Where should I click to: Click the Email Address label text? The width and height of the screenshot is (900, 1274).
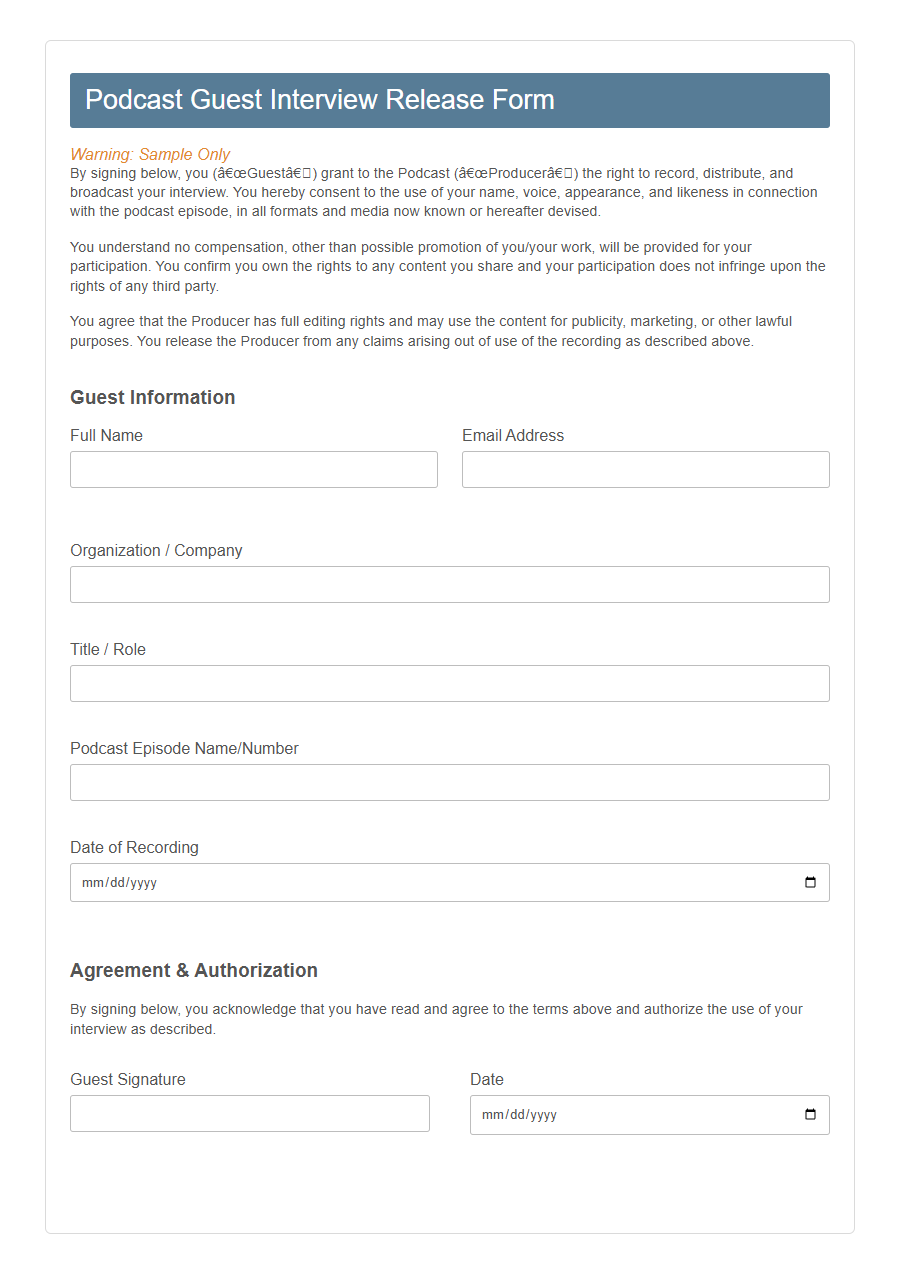click(x=513, y=435)
